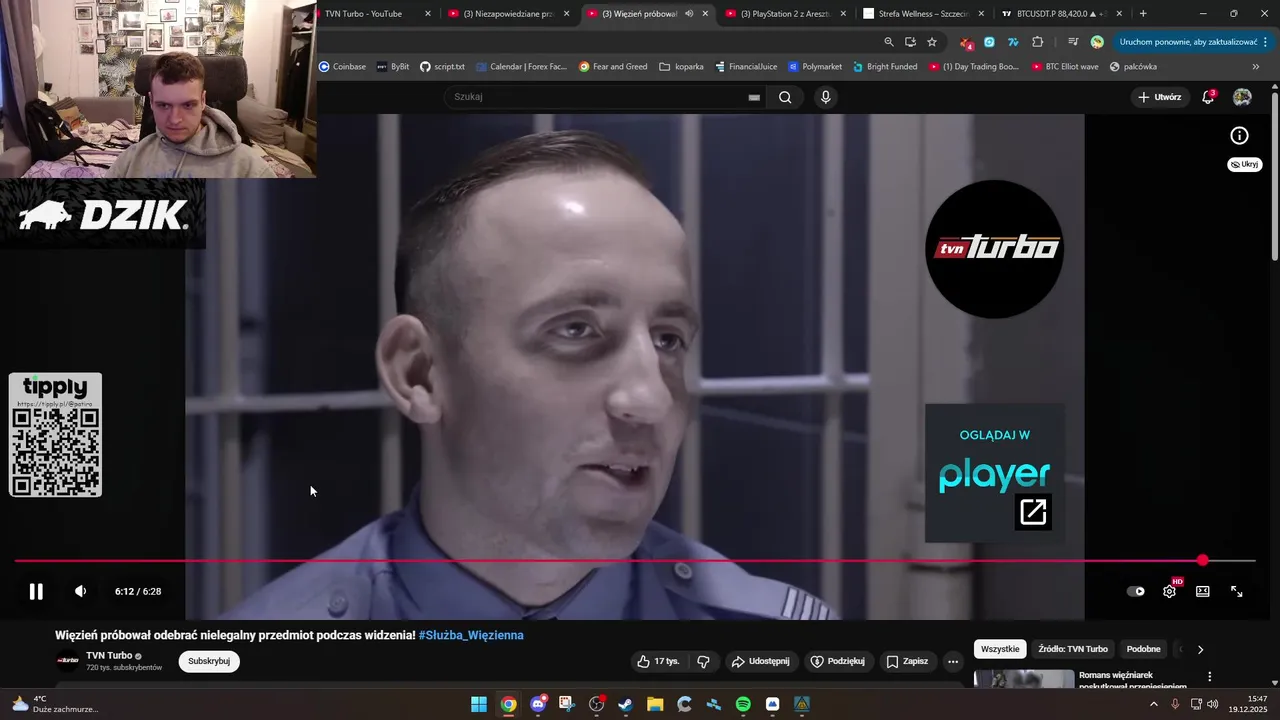The height and width of the screenshot is (720, 1280).
Task: Open File Explorer from the taskbar
Action: (655, 704)
